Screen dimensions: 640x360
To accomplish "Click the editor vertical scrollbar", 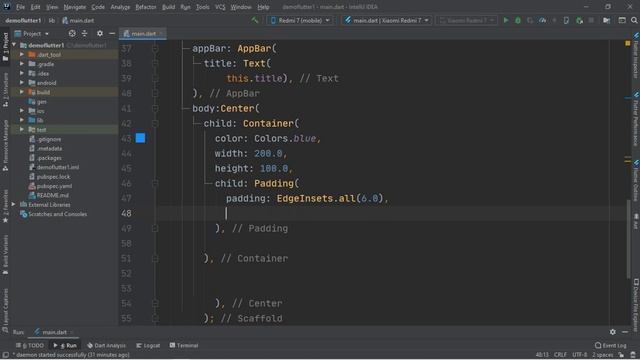I will click(628, 239).
